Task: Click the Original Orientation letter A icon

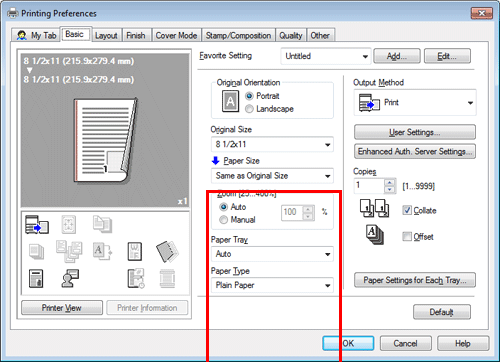Action: 231,101
